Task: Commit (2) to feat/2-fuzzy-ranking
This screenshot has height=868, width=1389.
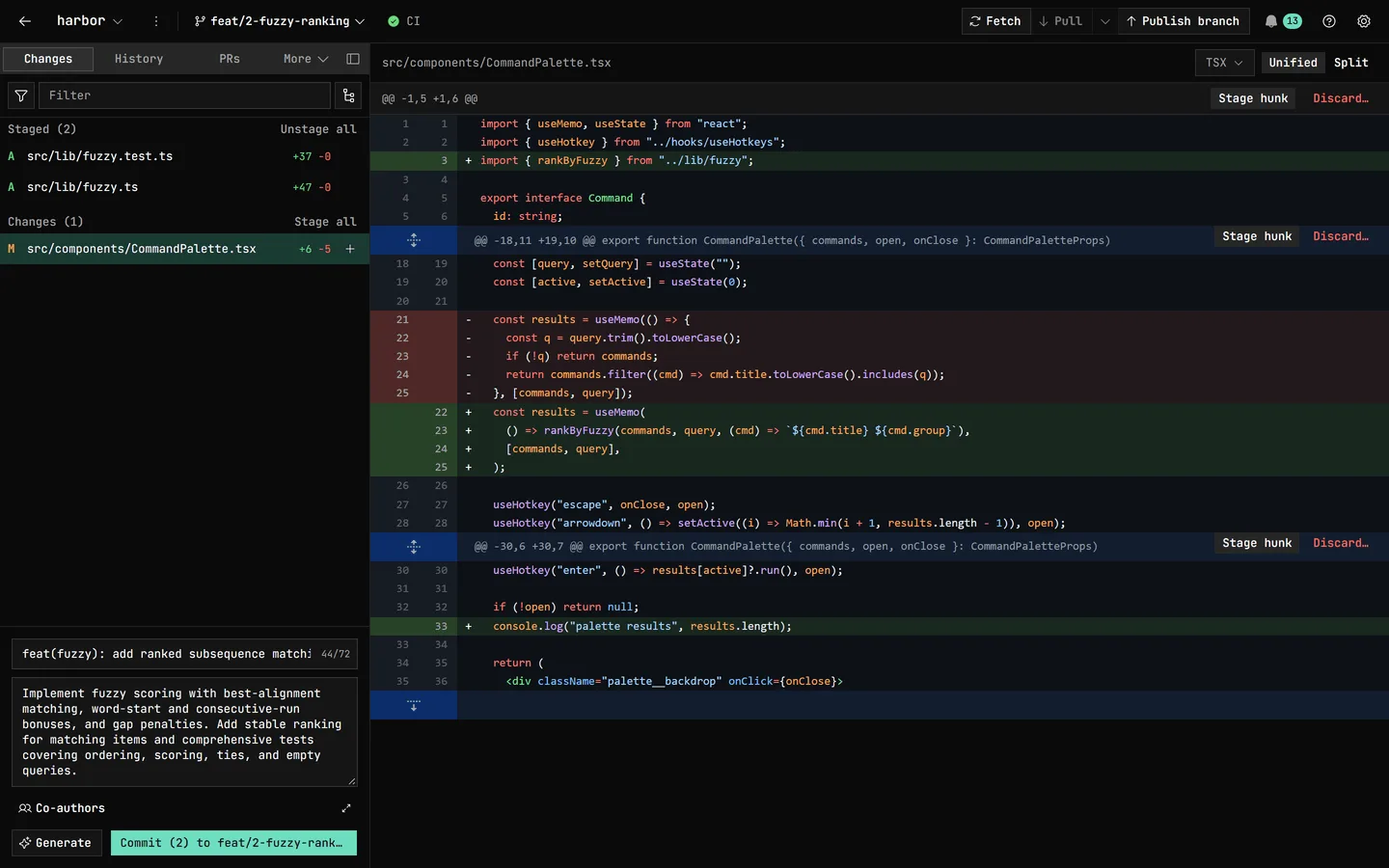Action: pyautogui.click(x=233, y=843)
